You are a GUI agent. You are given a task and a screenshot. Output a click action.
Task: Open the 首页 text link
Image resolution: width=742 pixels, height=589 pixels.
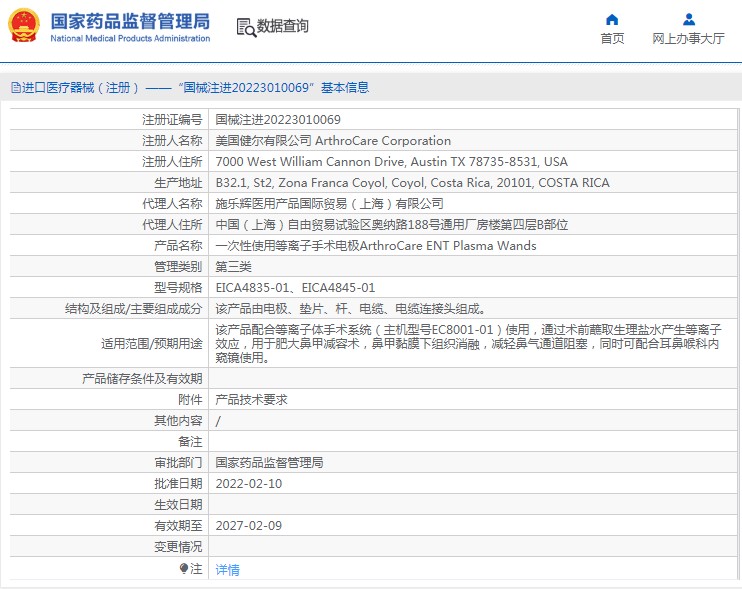pyautogui.click(x=612, y=39)
